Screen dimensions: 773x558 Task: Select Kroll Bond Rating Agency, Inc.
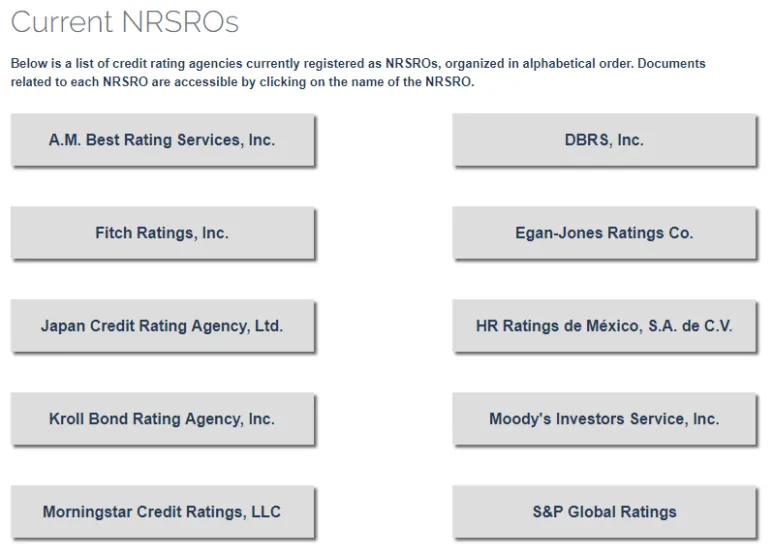(x=162, y=419)
